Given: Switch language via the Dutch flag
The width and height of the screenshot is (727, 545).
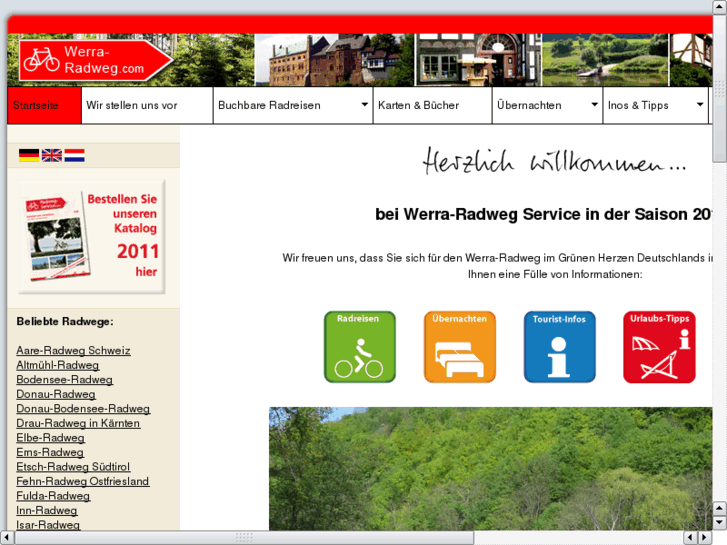Looking at the screenshot, I should point(74,155).
